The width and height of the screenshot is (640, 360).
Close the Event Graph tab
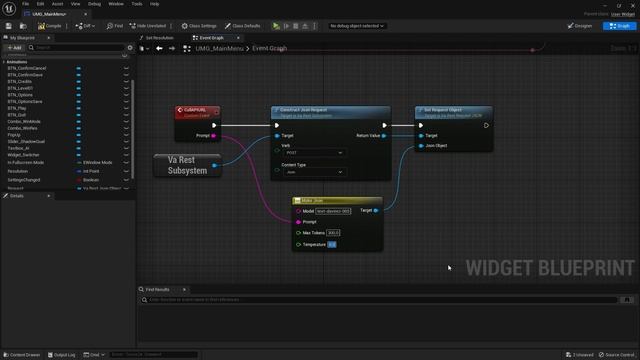[x=238, y=38]
